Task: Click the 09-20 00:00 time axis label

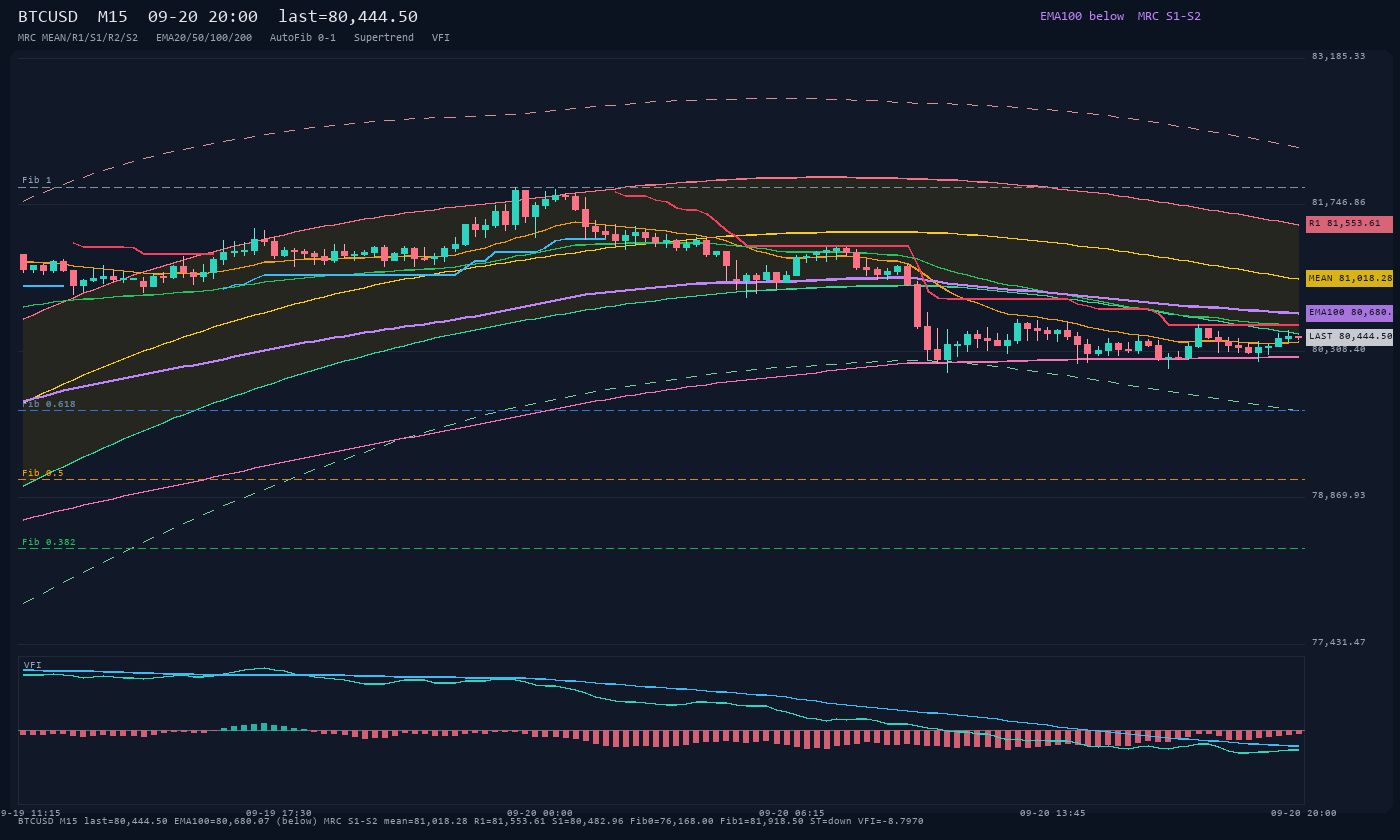Action: [540, 813]
